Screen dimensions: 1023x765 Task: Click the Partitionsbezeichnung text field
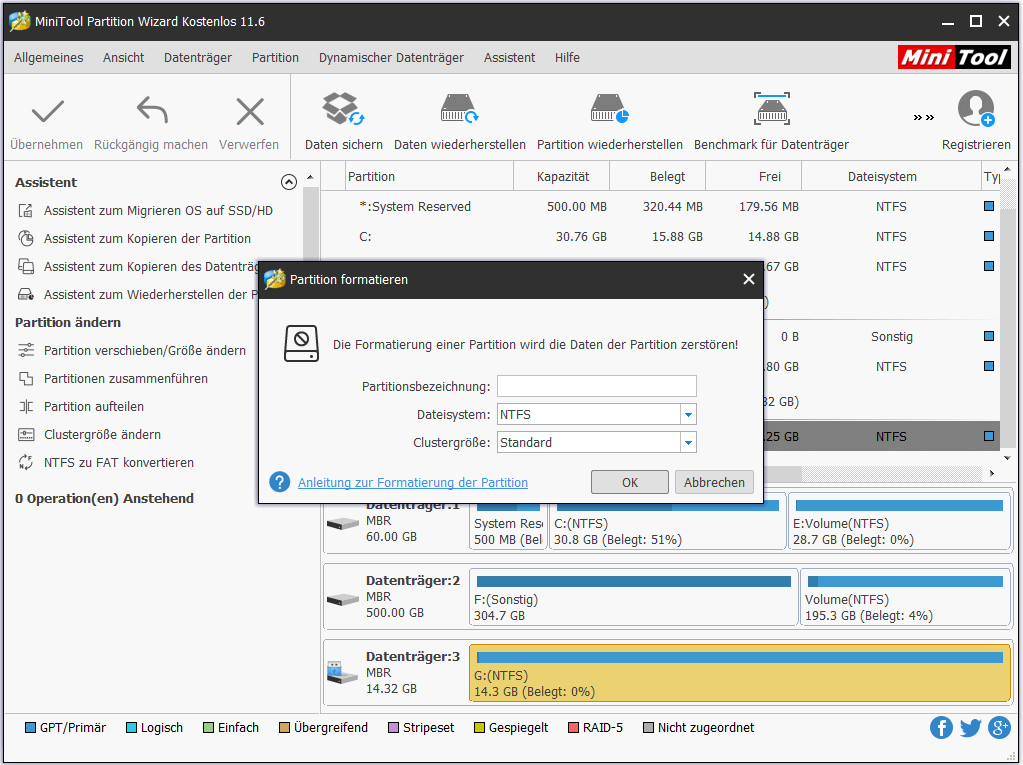596,386
